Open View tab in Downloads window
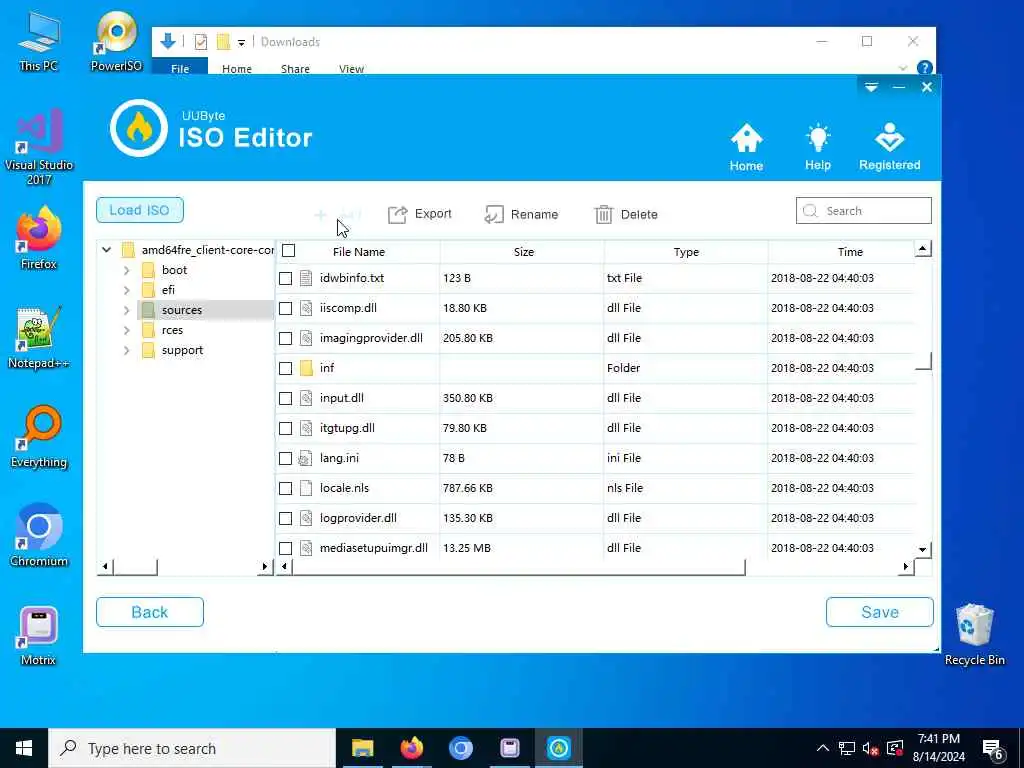 coord(351,69)
